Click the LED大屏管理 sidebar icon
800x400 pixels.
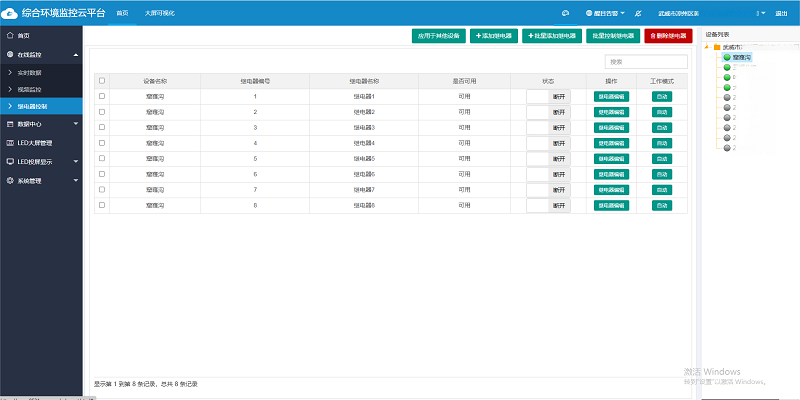point(10,143)
